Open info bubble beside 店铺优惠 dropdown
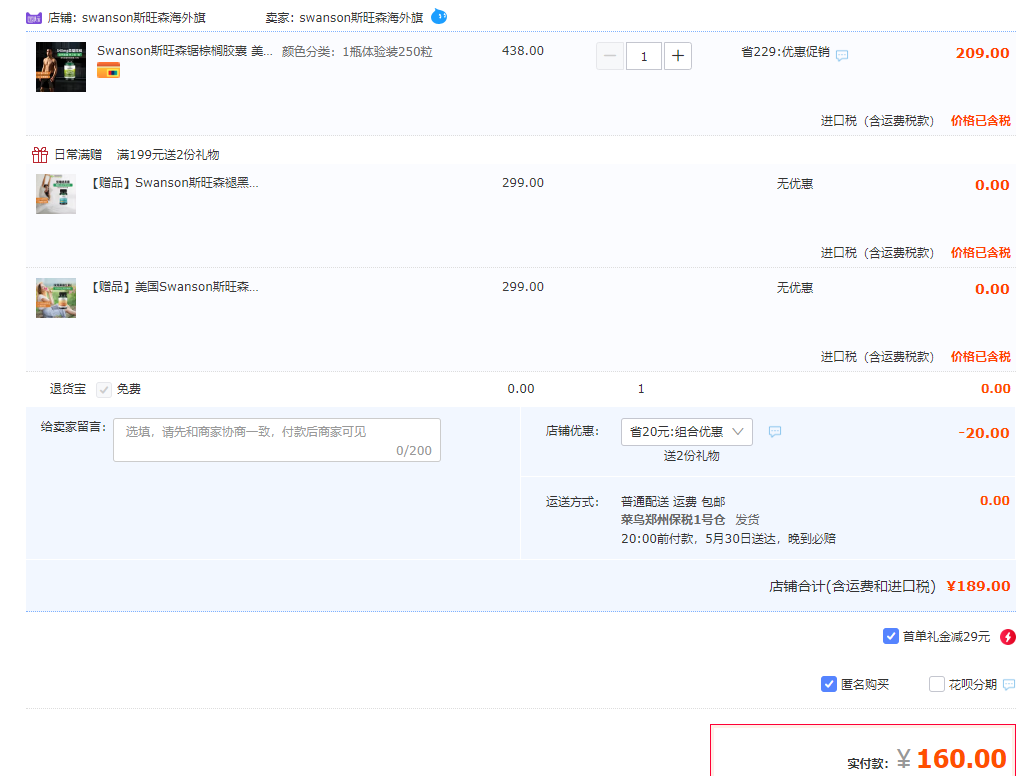Image resolution: width=1036 pixels, height=776 pixels. point(775,432)
